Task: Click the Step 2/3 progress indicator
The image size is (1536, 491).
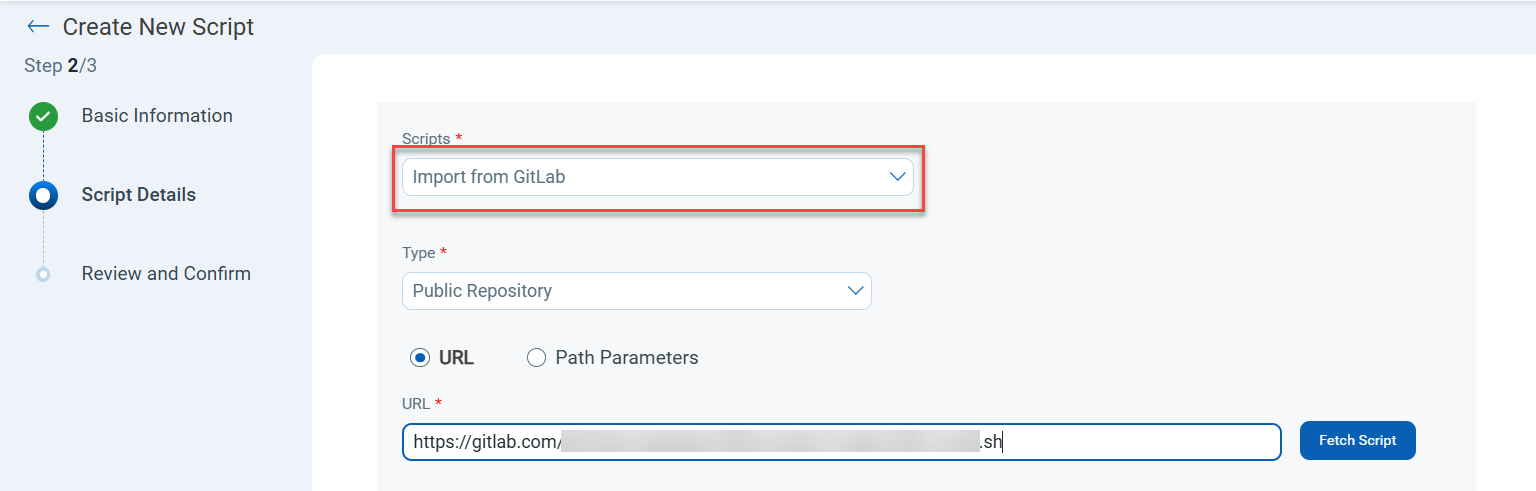Action: (60, 66)
